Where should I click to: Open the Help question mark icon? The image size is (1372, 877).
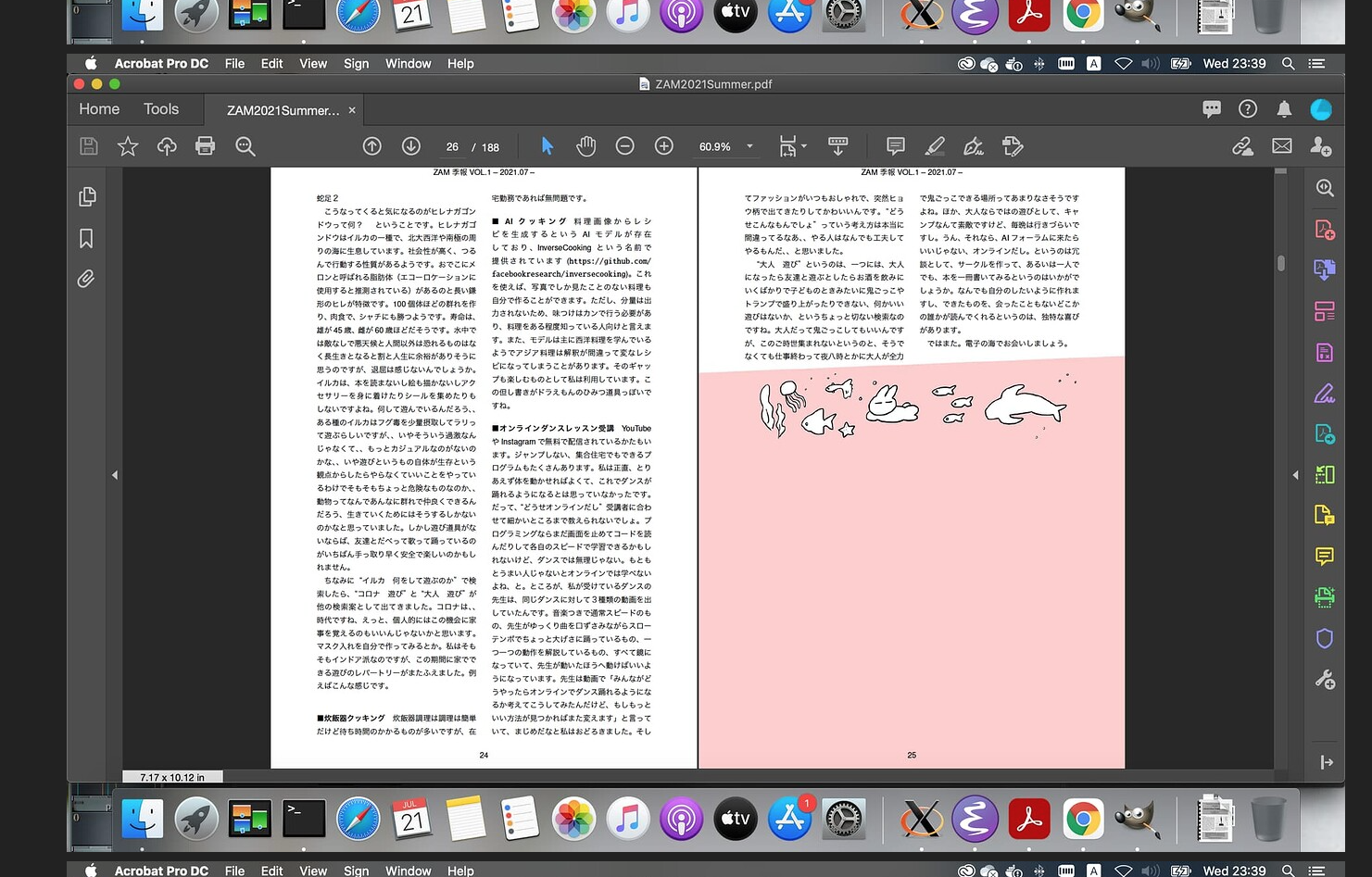coord(1248,109)
